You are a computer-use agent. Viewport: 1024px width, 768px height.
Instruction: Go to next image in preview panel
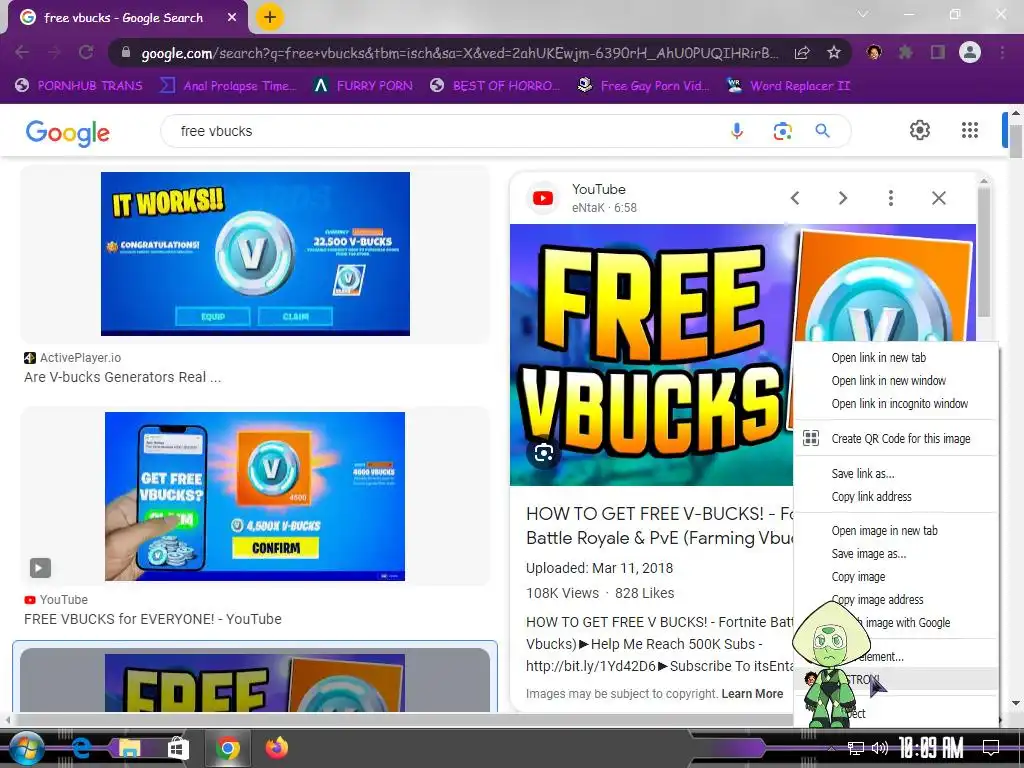[842, 198]
